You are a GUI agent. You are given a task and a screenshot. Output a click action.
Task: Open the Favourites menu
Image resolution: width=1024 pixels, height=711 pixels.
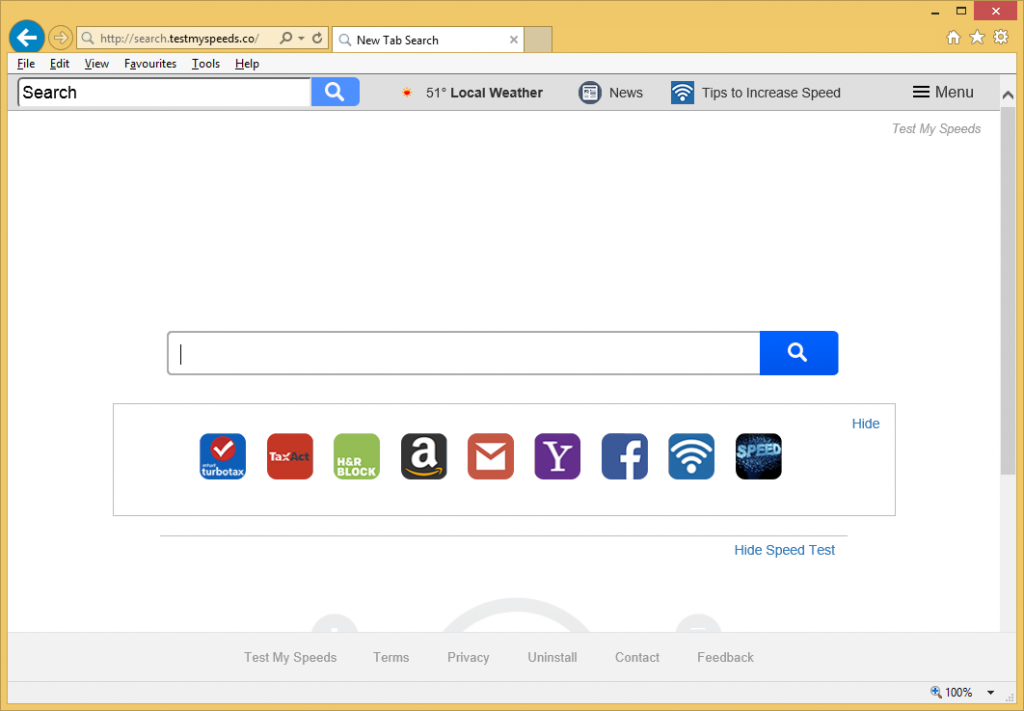150,63
